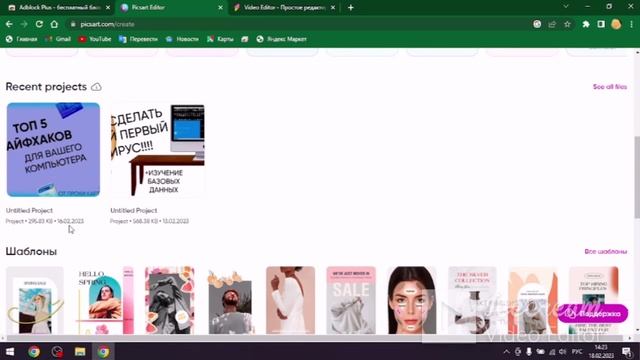The width and height of the screenshot is (640, 360).
Task: Select the SALE template
Action: [x=351, y=300]
